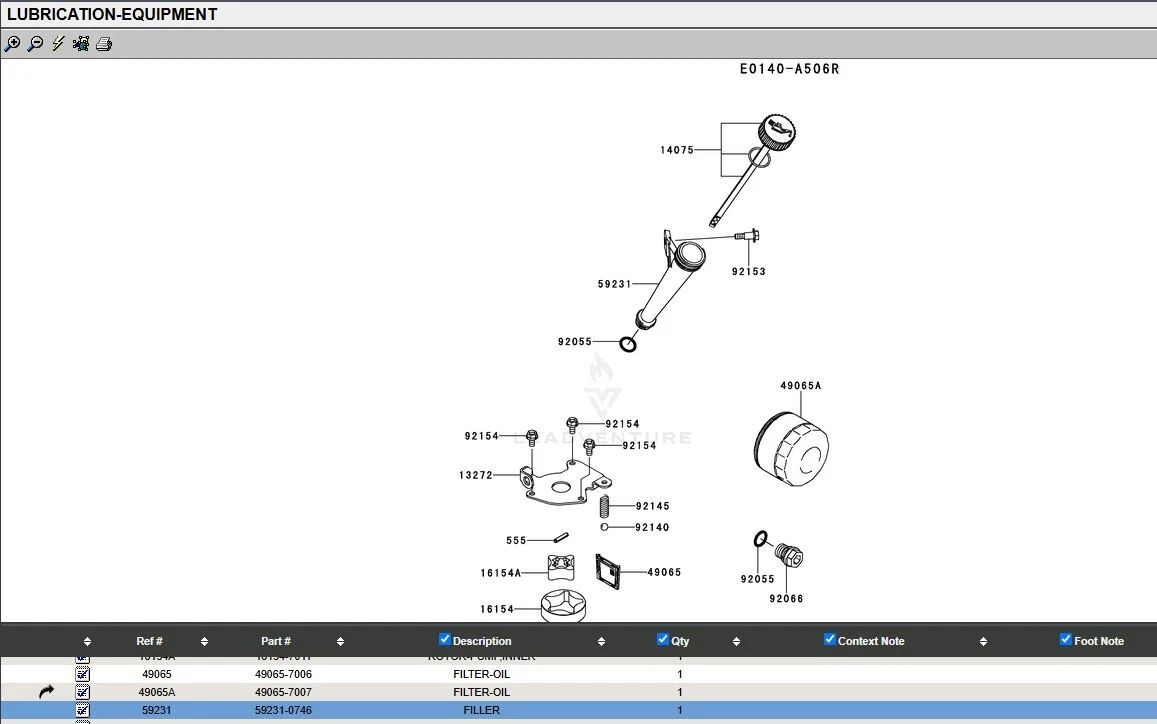The image size is (1157, 724).
Task: Toggle the Foot Note column checkbox
Action: (x=1066, y=640)
